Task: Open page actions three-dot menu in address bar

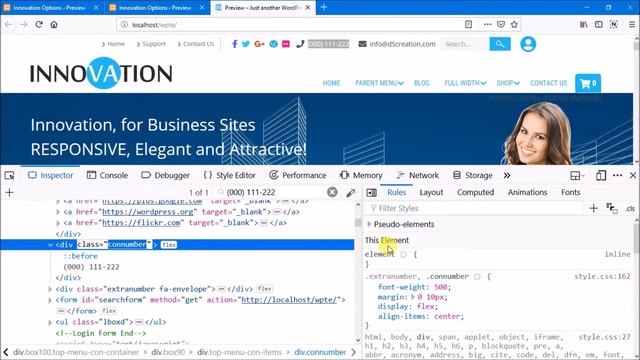Action: pos(487,24)
